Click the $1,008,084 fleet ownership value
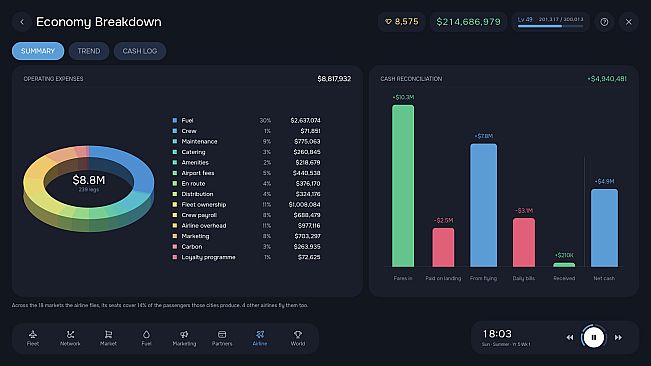The width and height of the screenshot is (651, 366). click(x=305, y=205)
